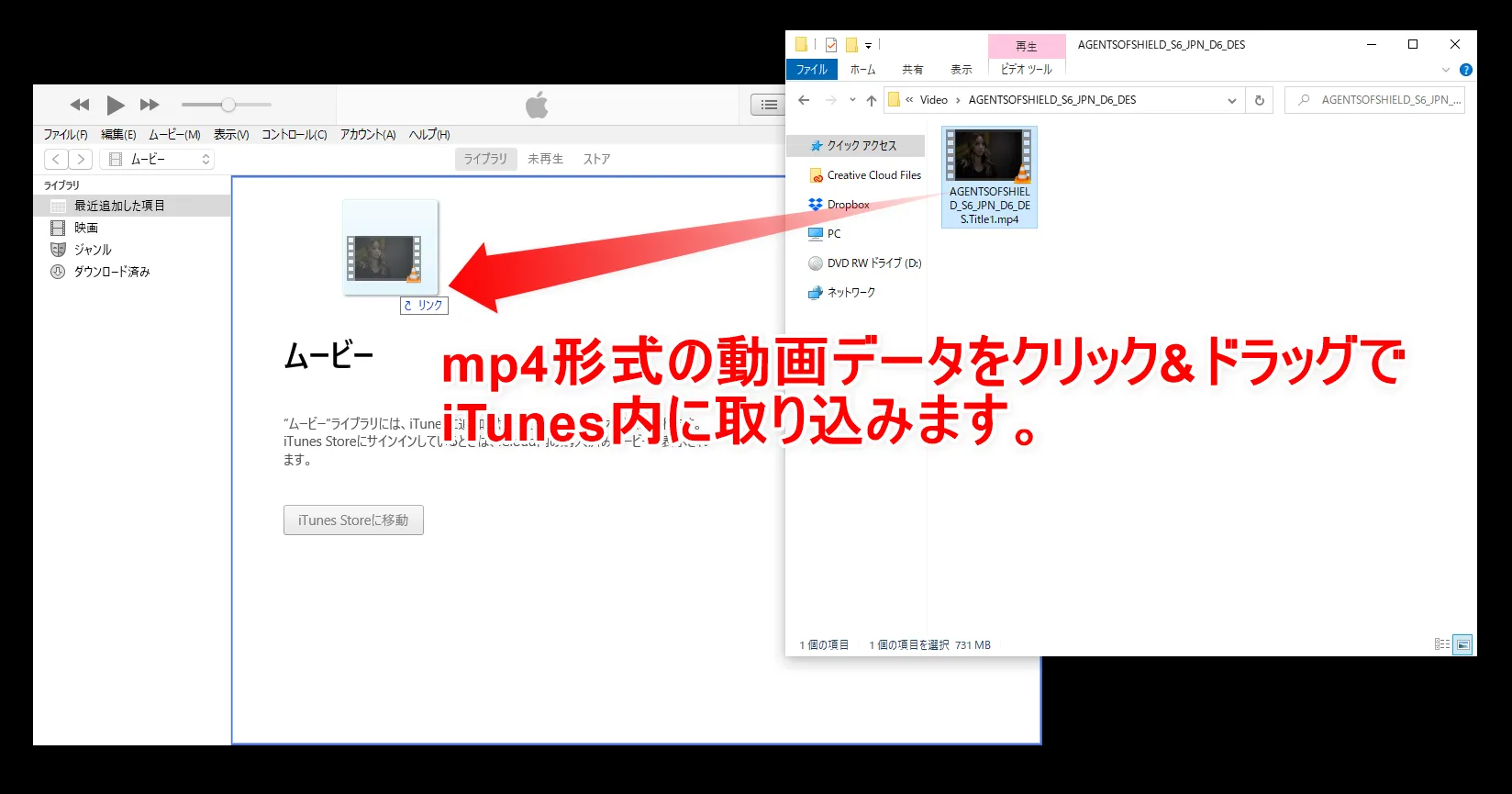Open the 表示 tab in Explorer ribbon
Viewport: 1512px width, 794px height.
tap(962, 70)
